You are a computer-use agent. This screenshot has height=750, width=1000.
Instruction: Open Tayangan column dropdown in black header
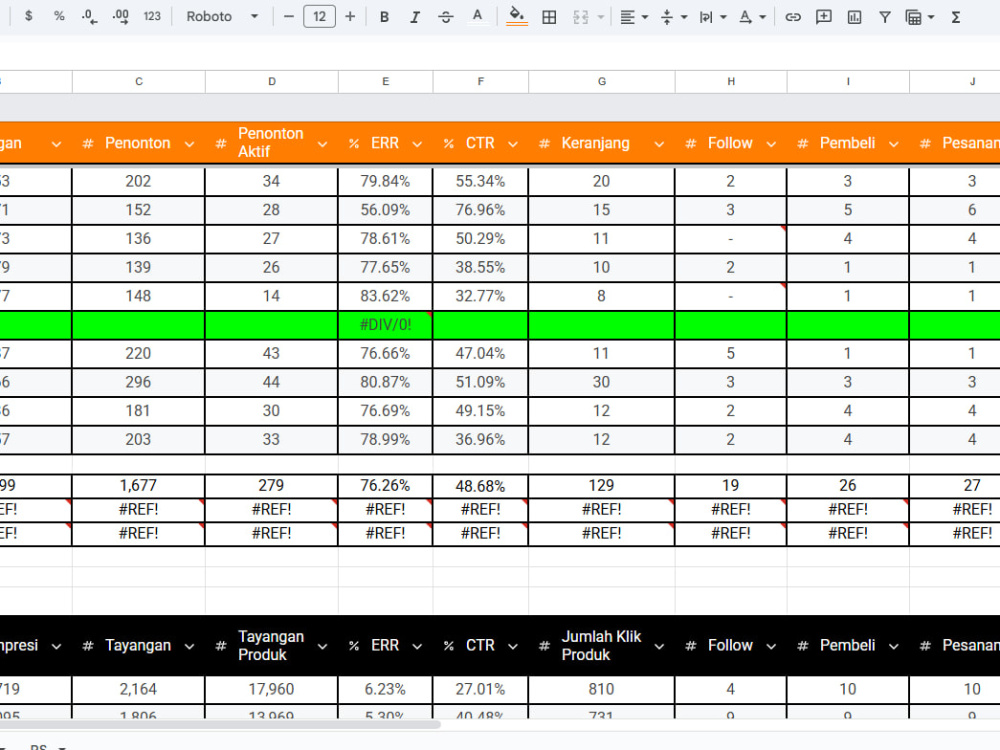pos(189,647)
